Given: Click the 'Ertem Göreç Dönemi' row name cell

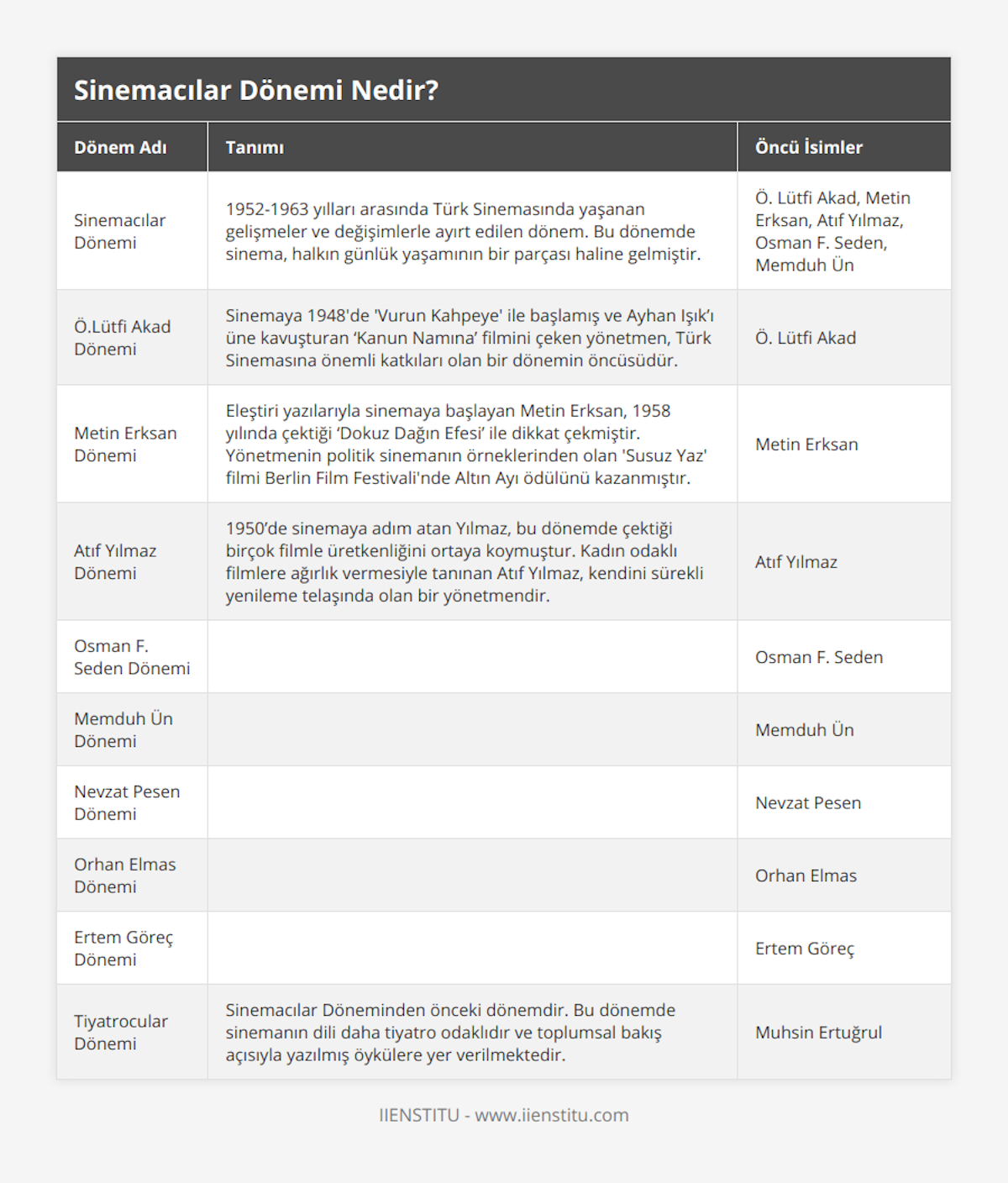Looking at the screenshot, I should 123,948.
